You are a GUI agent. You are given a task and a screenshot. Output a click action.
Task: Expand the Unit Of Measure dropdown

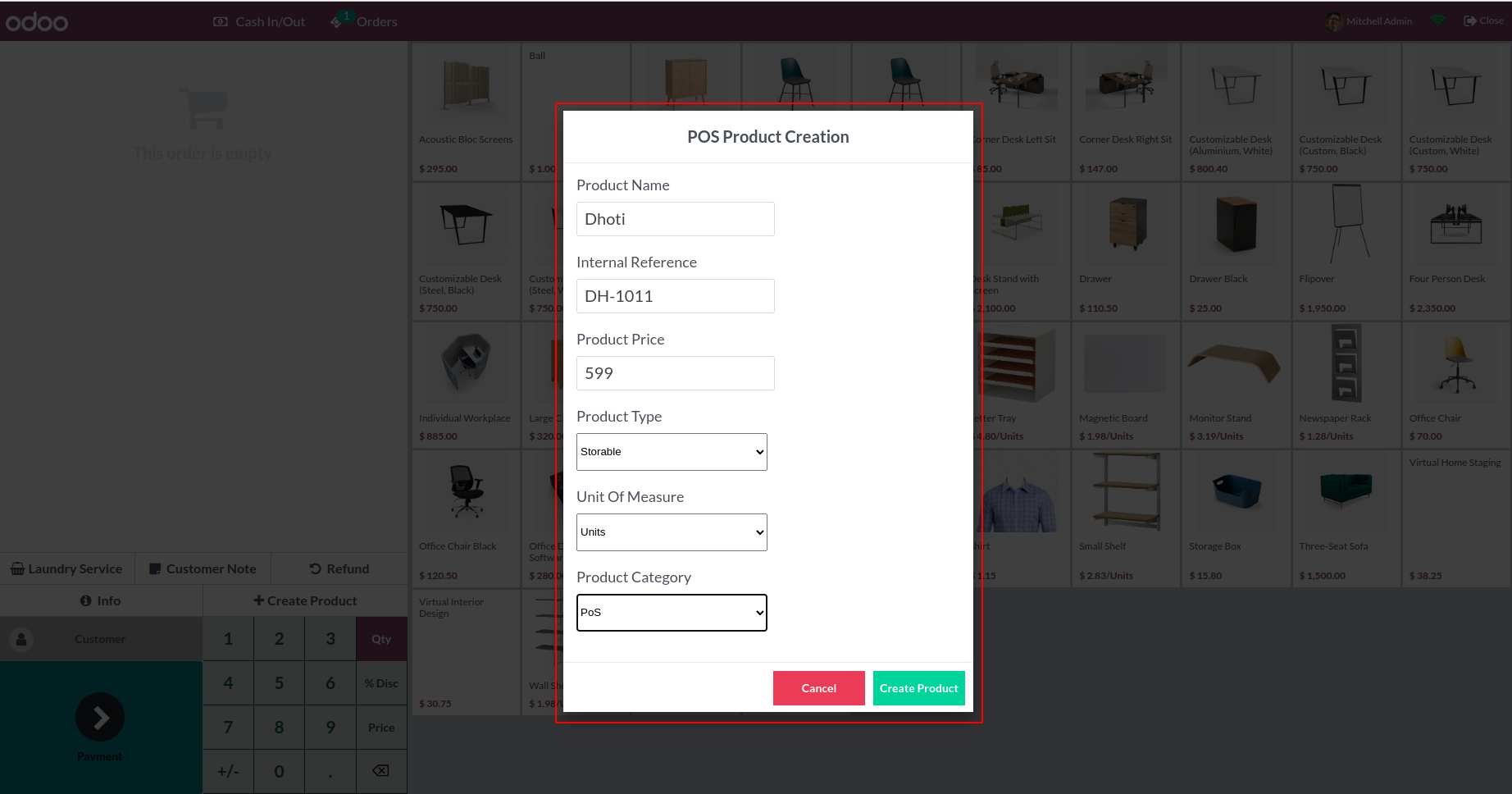pos(672,532)
